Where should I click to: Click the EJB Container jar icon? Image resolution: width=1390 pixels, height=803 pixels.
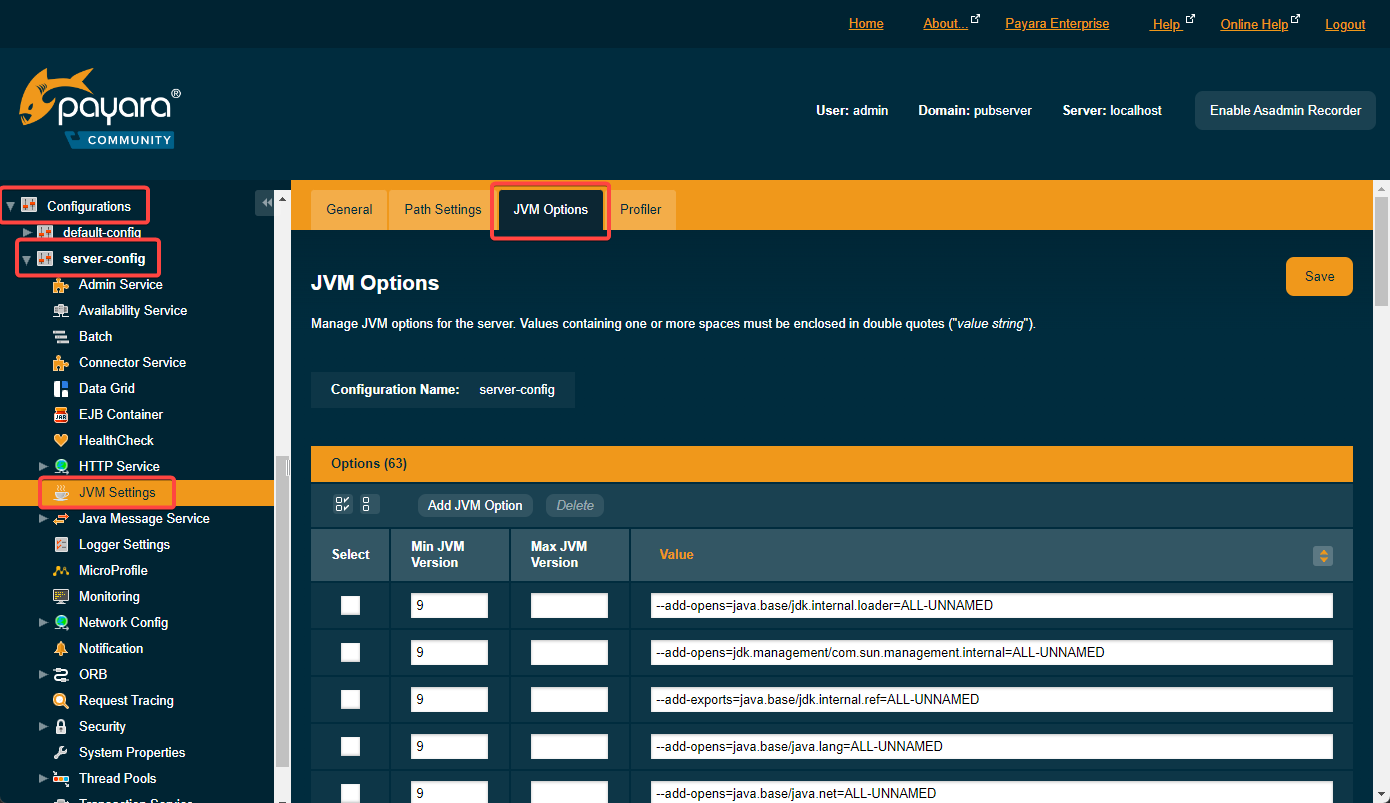click(x=61, y=414)
